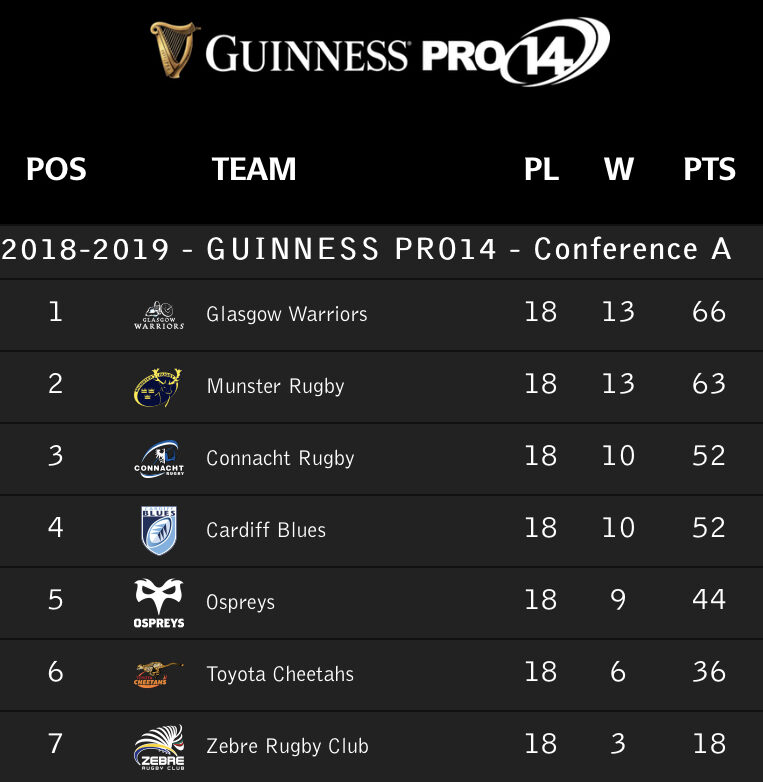Open the Connacht Rugby team link
Viewport: 763px width, 782px height.
point(280,458)
